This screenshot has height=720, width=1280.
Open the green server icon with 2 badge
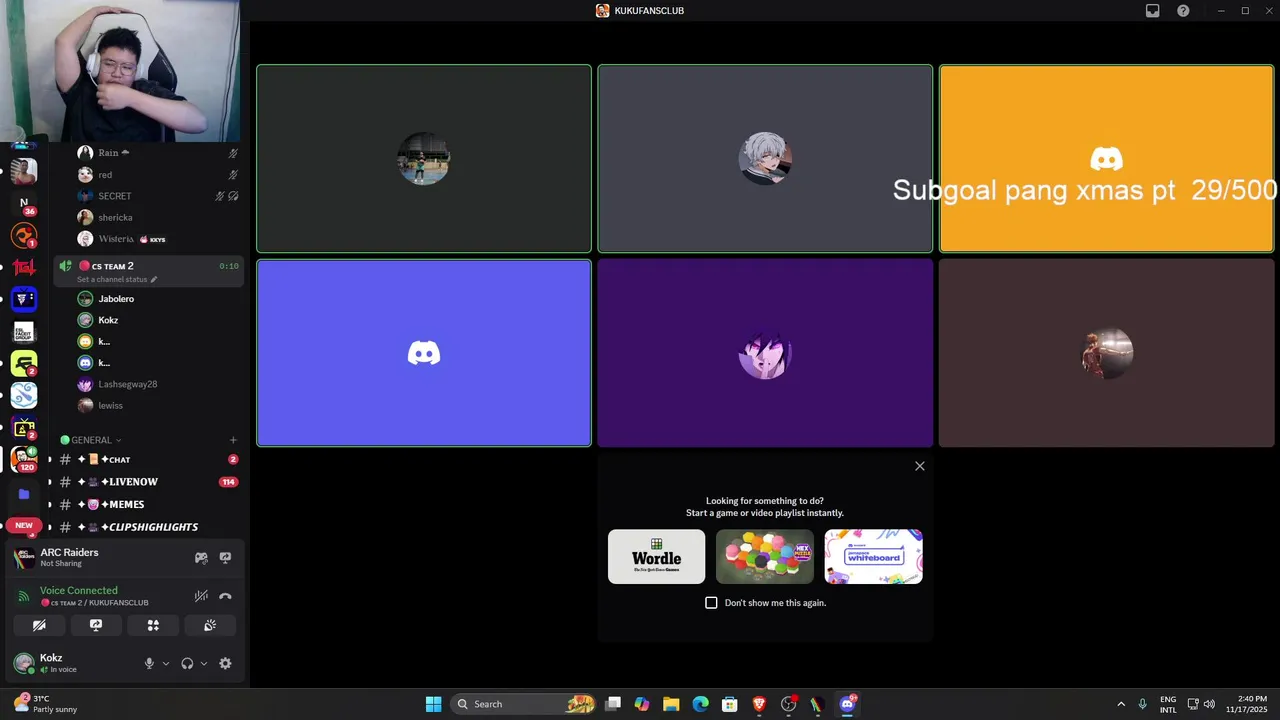[x=24, y=364]
